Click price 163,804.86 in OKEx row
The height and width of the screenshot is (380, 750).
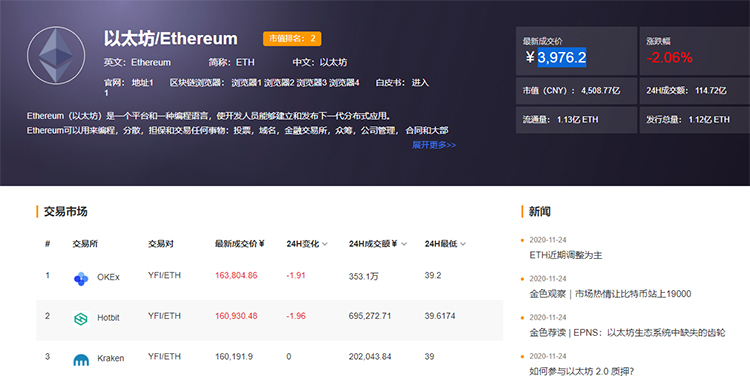tap(236, 275)
